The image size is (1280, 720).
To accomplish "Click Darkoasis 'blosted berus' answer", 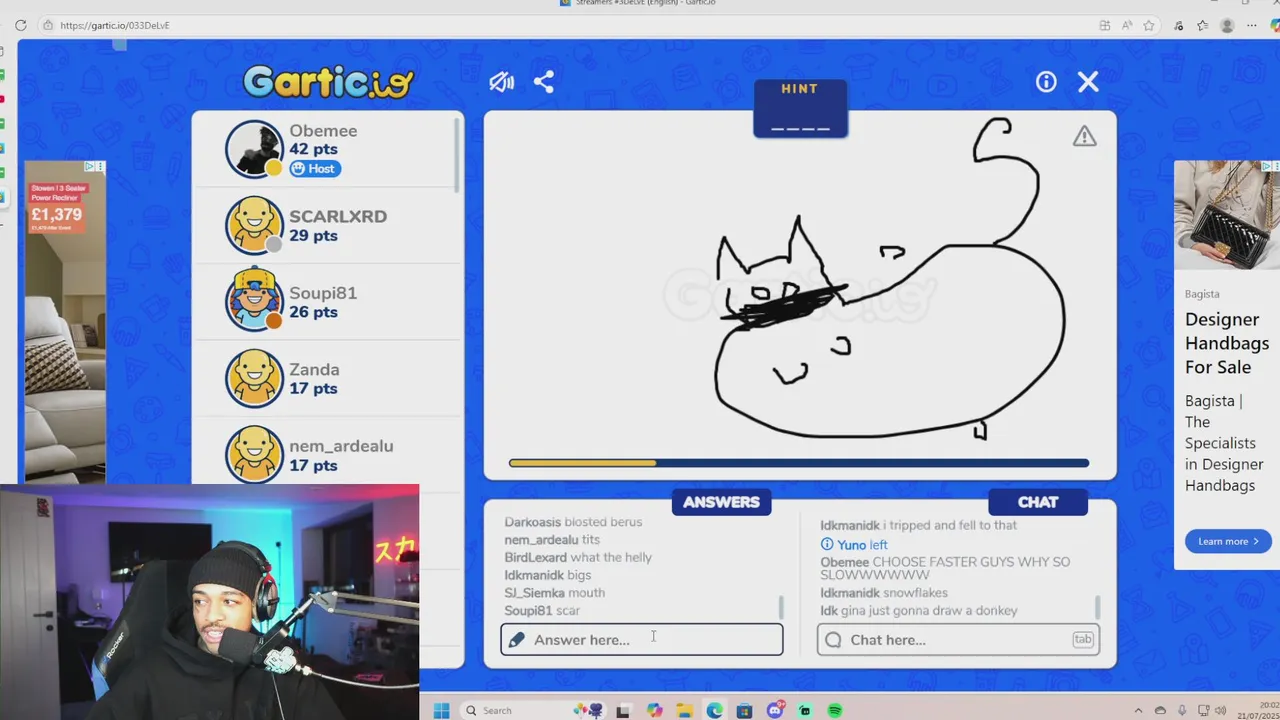I will point(573,522).
